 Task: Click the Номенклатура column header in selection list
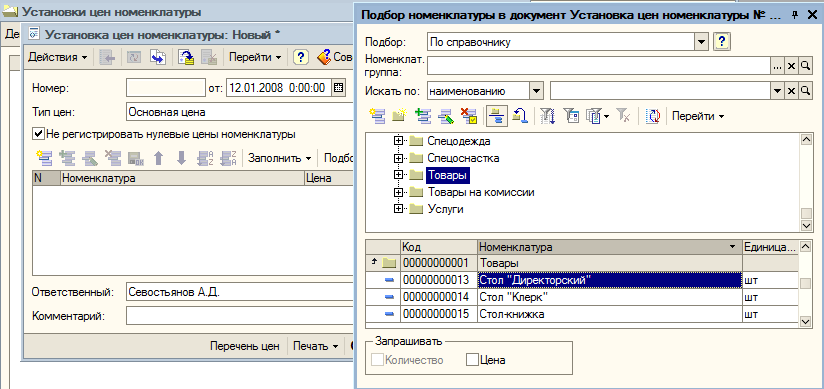click(x=610, y=247)
